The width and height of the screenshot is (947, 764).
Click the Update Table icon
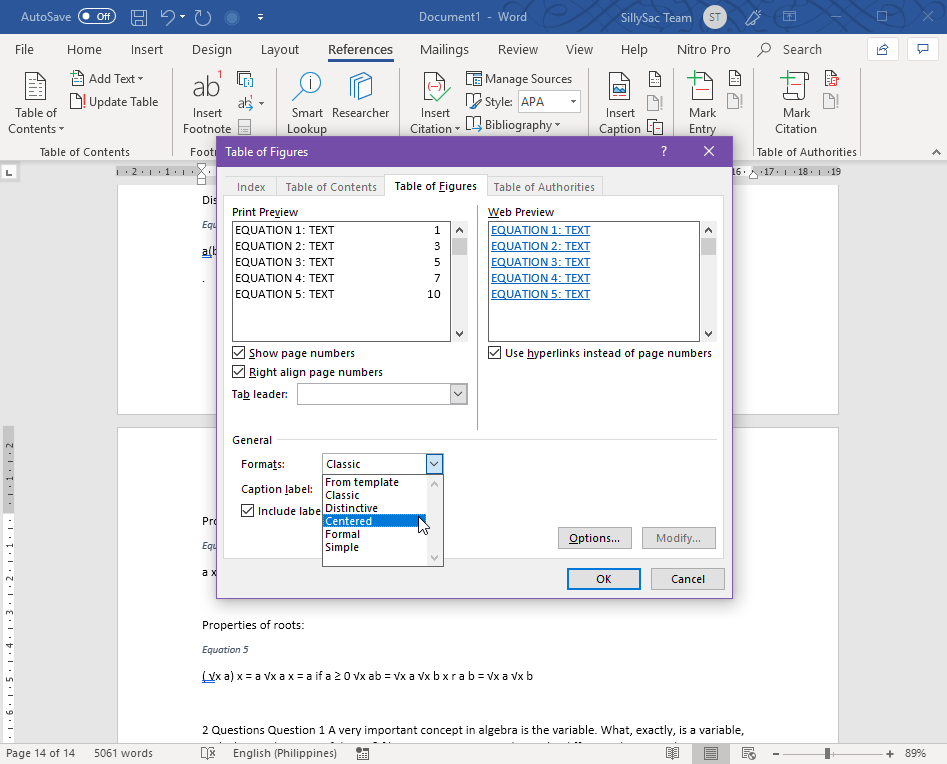pyautogui.click(x=77, y=101)
